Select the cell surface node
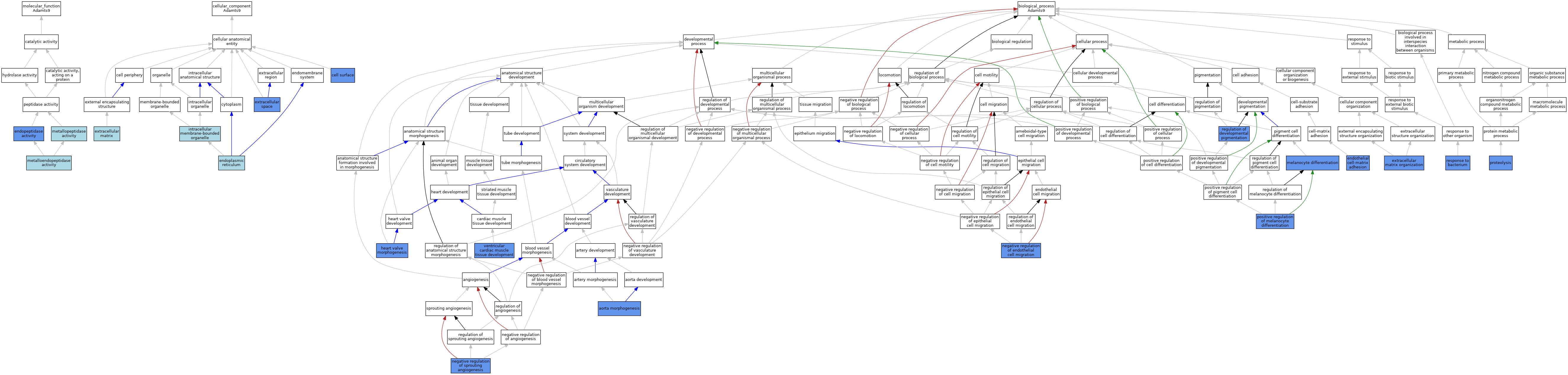 click(x=343, y=75)
